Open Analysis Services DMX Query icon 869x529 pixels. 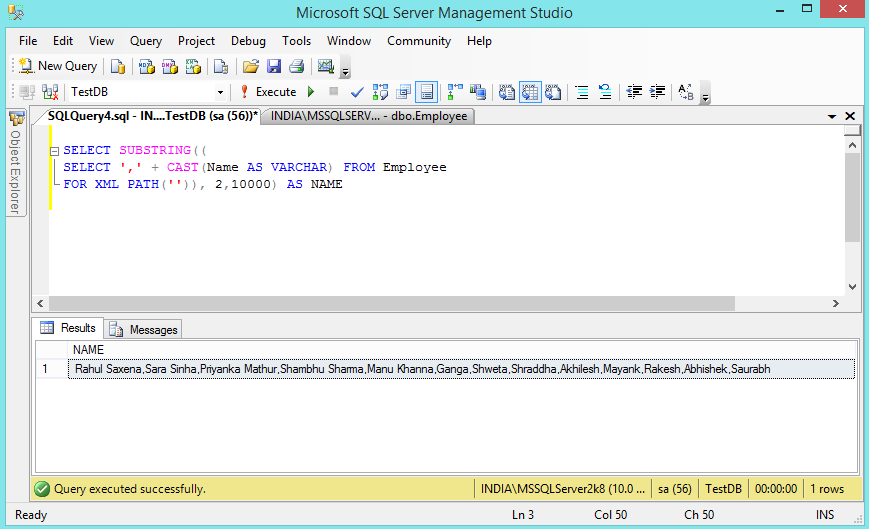coord(170,66)
